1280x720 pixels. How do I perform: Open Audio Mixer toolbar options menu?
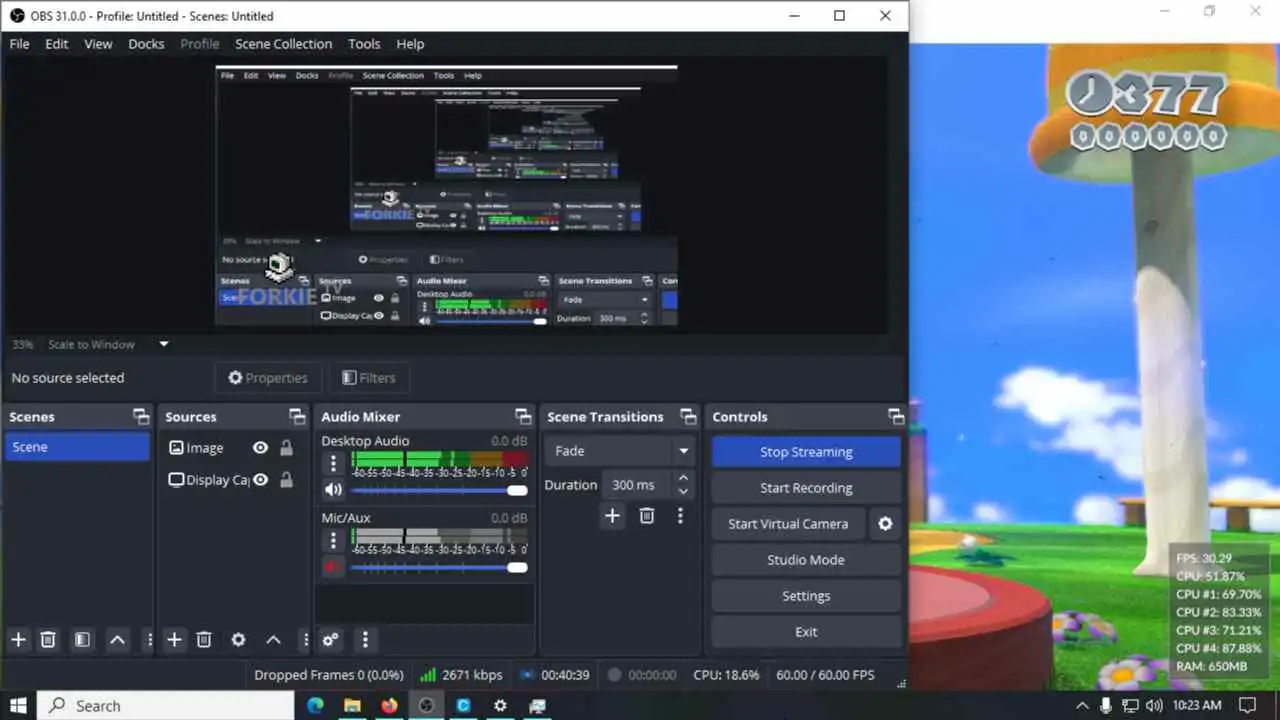point(365,640)
